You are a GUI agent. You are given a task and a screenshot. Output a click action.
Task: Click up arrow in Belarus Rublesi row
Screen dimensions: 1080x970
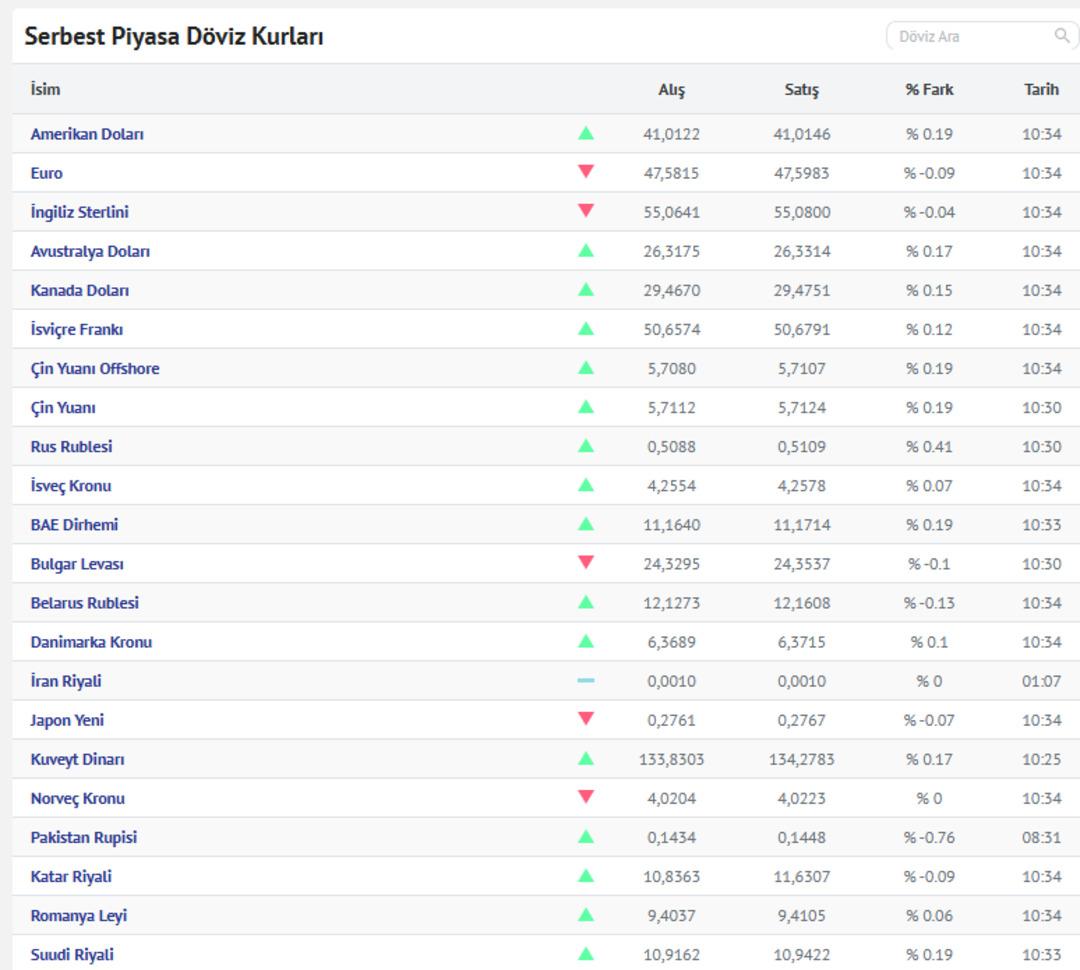(x=585, y=602)
